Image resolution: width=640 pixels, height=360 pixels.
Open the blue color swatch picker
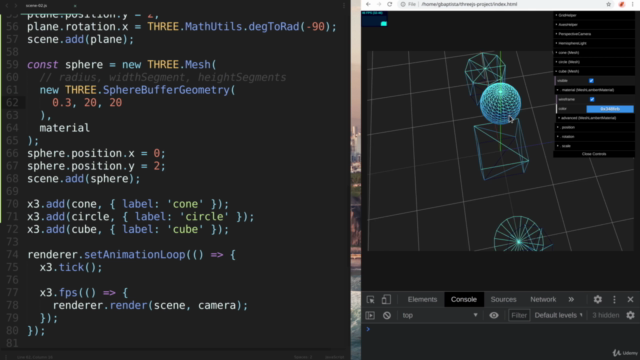point(610,109)
